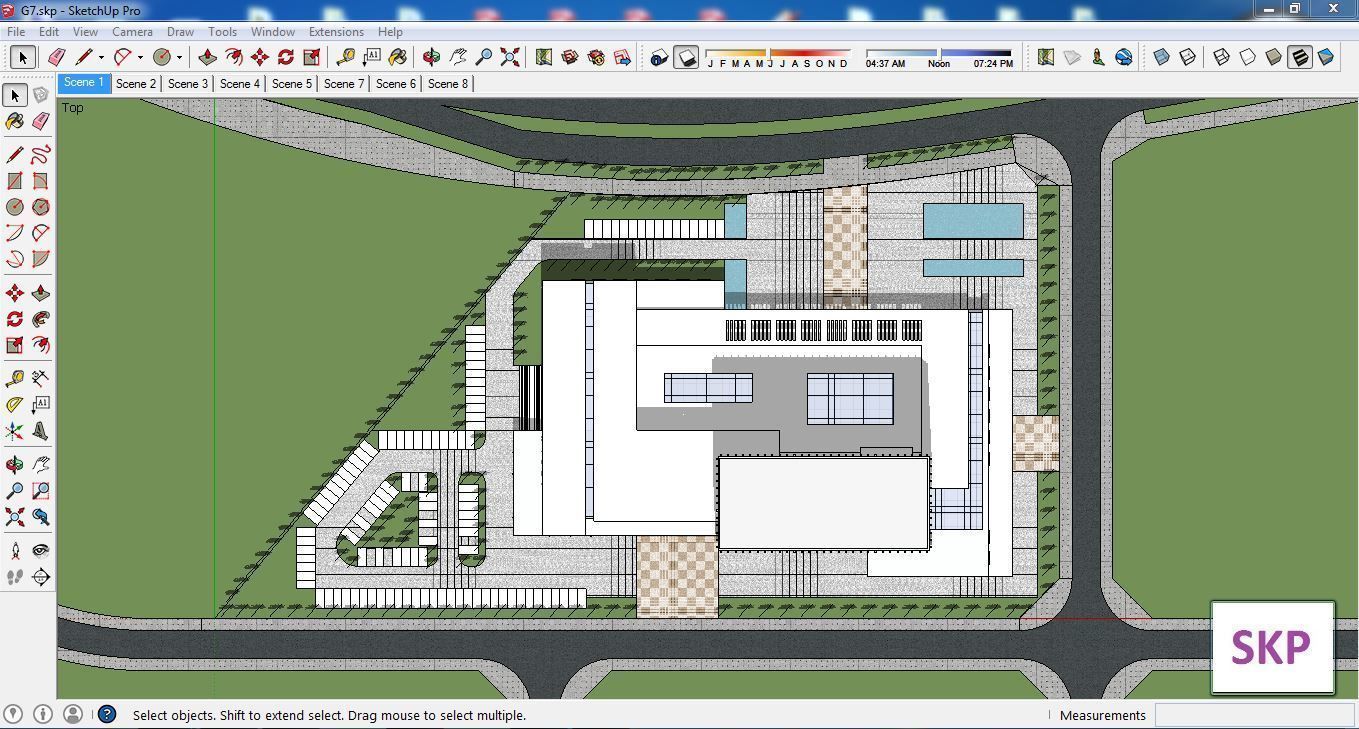Choose the Offset tool in top toolbar
1359x729 pixels.
[234, 57]
